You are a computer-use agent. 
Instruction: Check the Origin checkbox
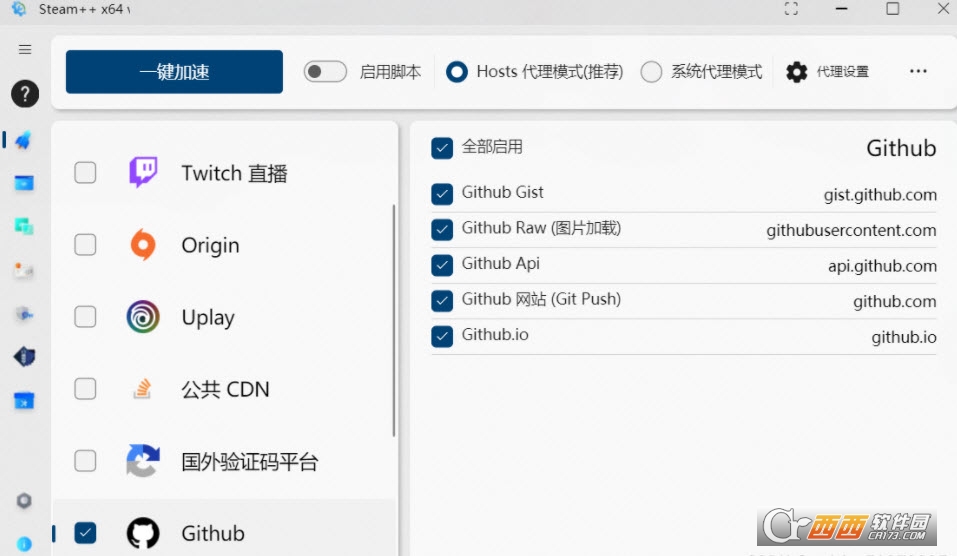[85, 245]
